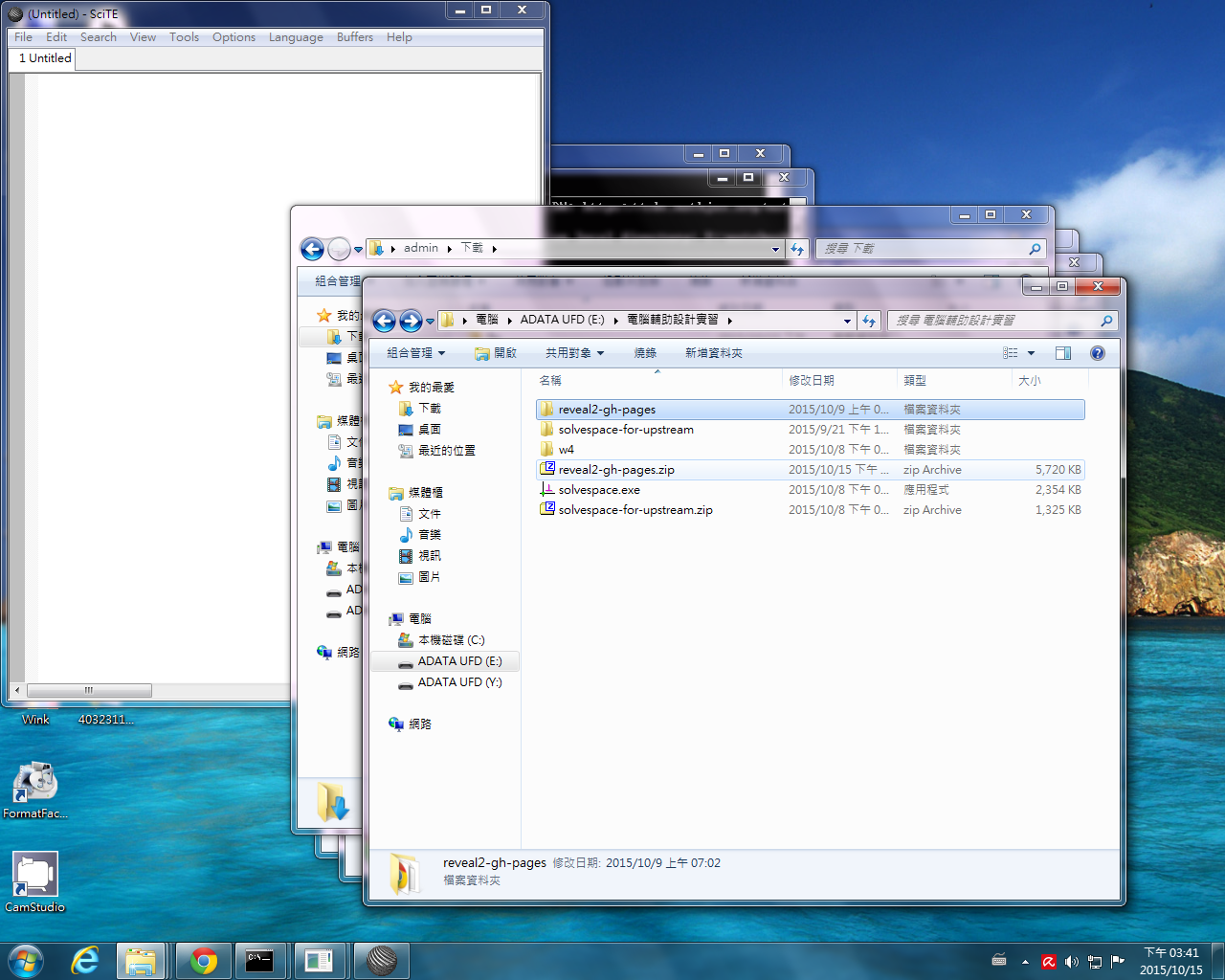Open View menu in SciTE

click(x=144, y=37)
